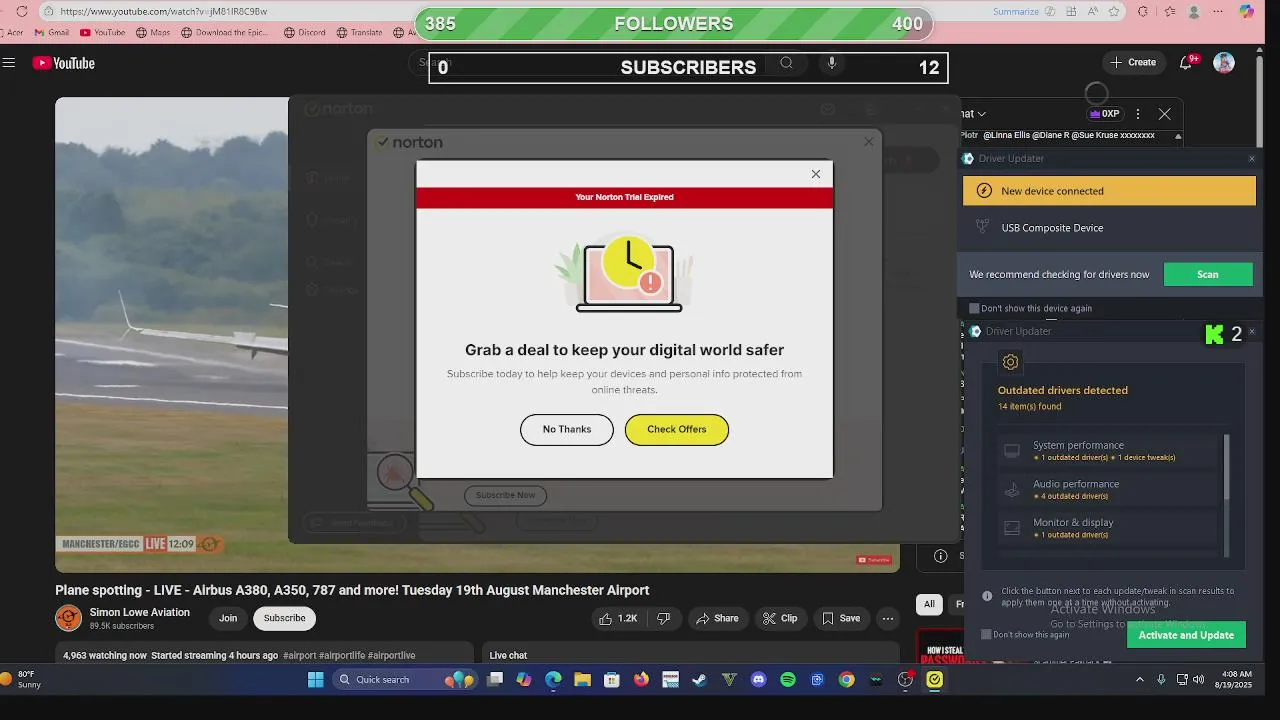Show hidden system tray icons chevron

(1139, 680)
